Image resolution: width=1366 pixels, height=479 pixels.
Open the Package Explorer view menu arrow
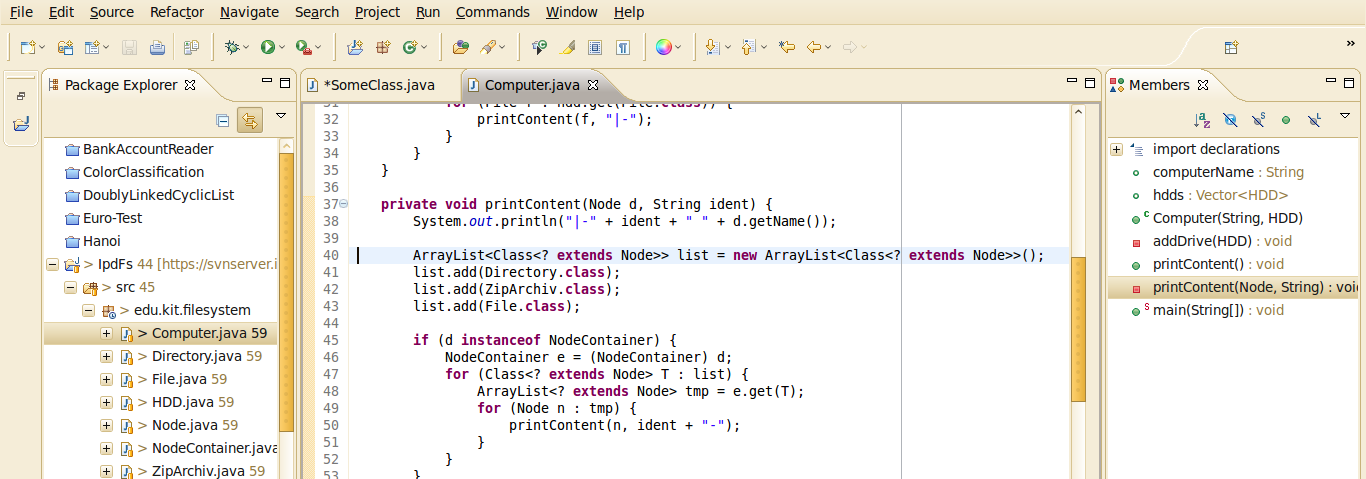[x=281, y=117]
